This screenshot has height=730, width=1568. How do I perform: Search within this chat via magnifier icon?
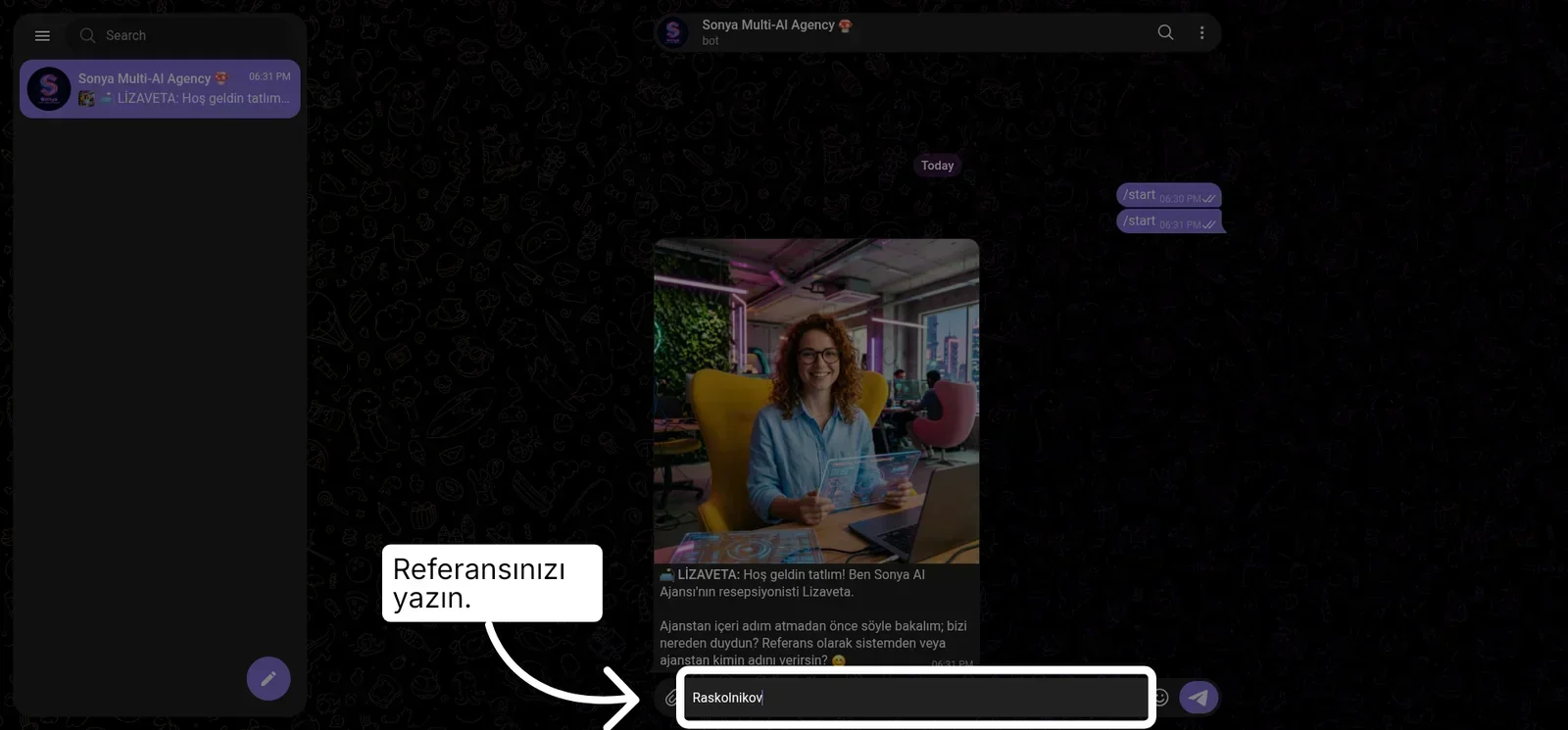1165,32
